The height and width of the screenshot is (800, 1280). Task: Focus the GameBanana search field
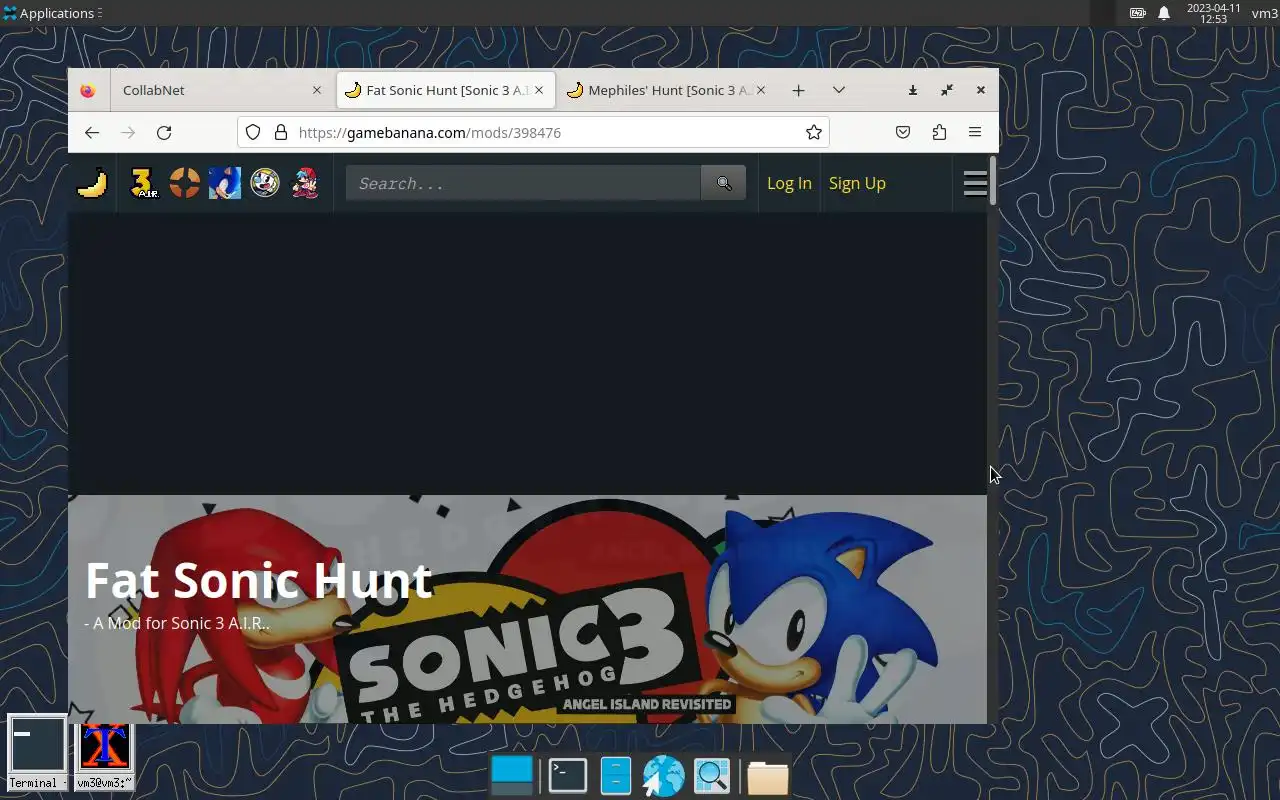[x=523, y=183]
